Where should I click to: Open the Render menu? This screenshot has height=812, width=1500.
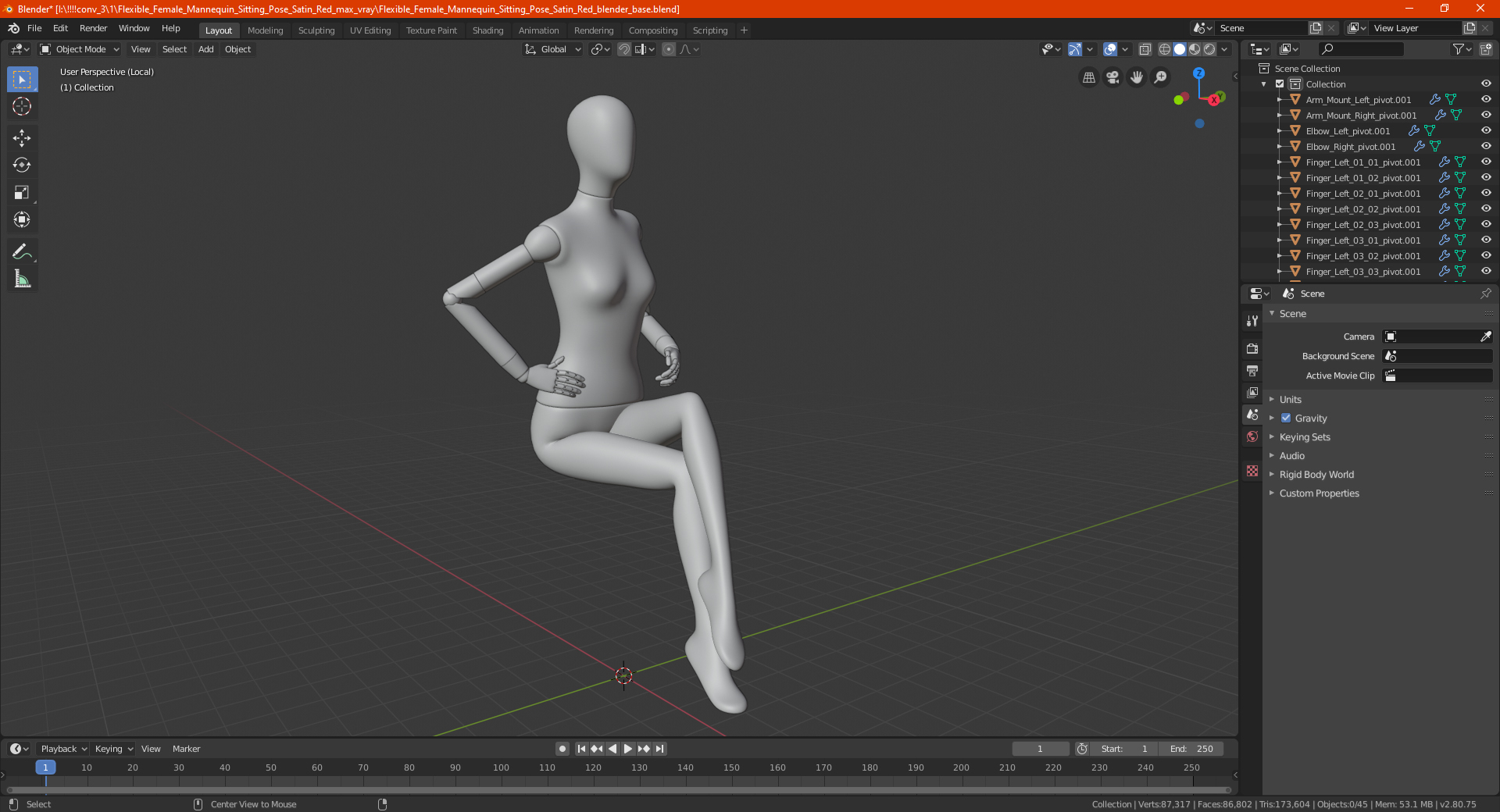pos(94,28)
